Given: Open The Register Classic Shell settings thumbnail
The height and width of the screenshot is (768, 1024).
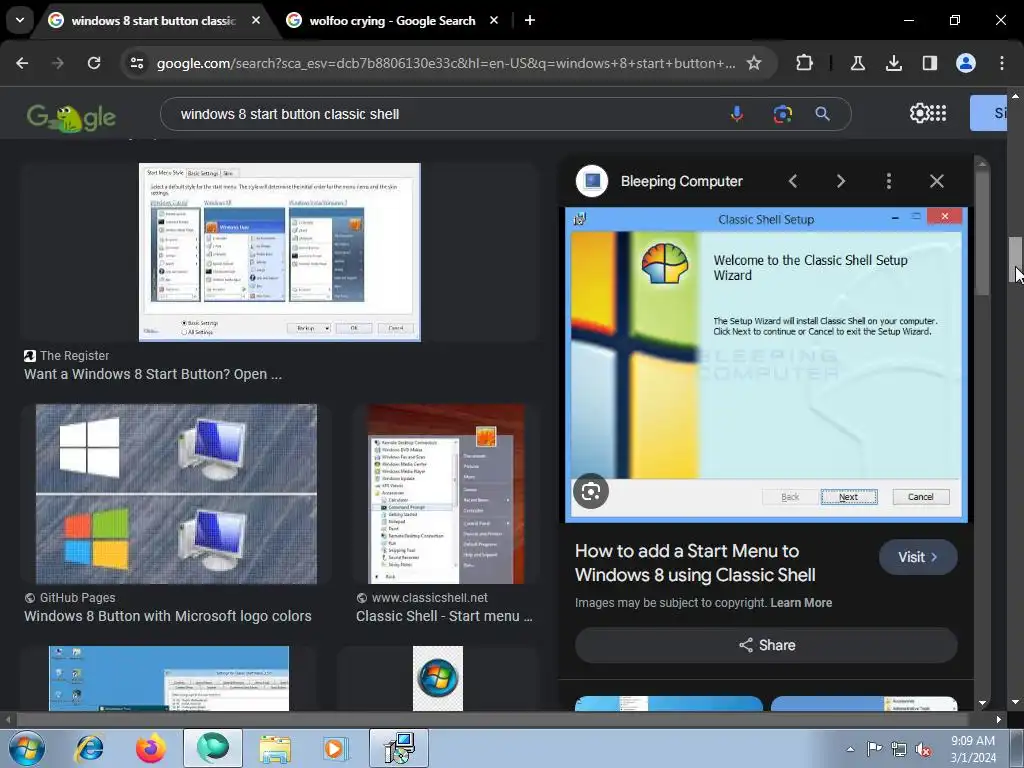Looking at the screenshot, I should pyautogui.click(x=280, y=252).
